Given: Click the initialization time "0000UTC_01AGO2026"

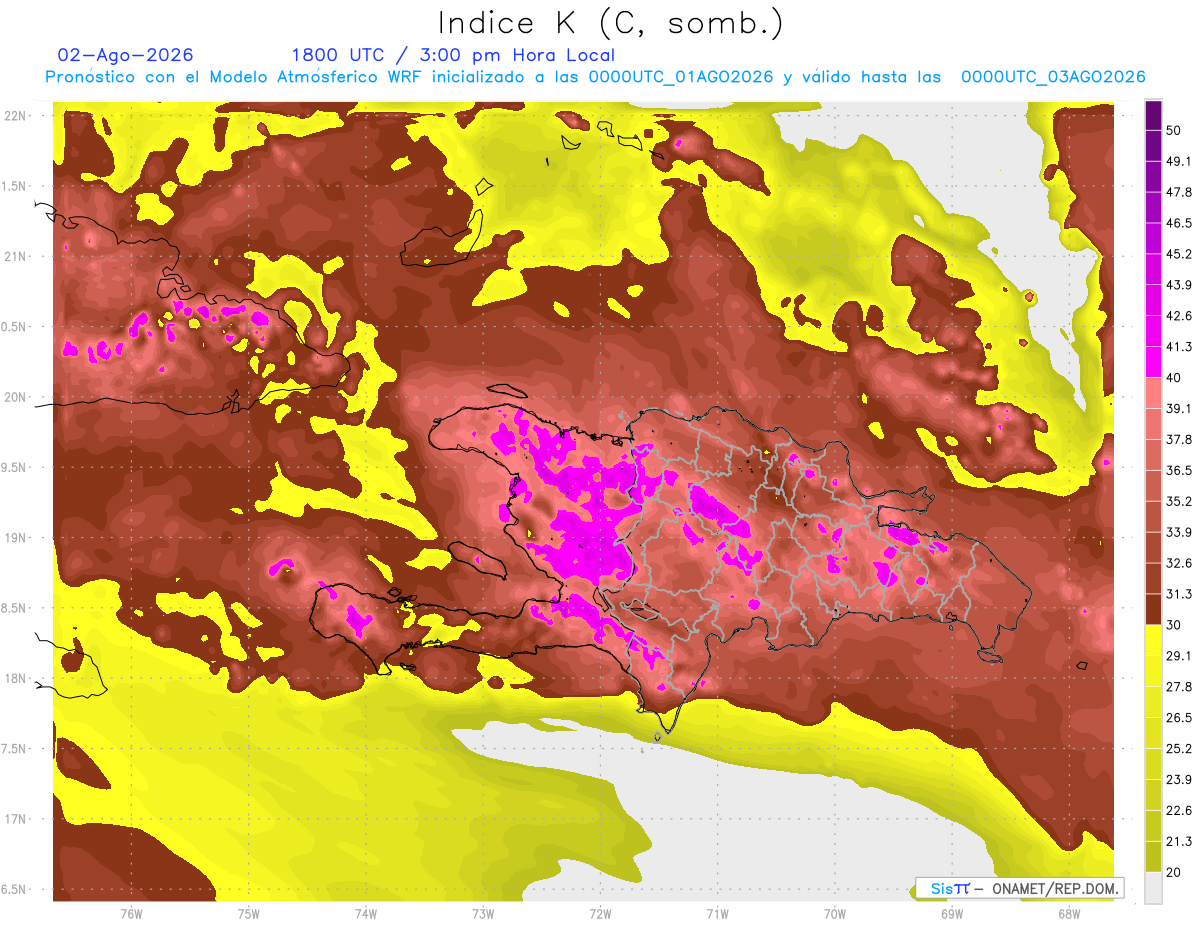Looking at the screenshot, I should click(x=681, y=77).
